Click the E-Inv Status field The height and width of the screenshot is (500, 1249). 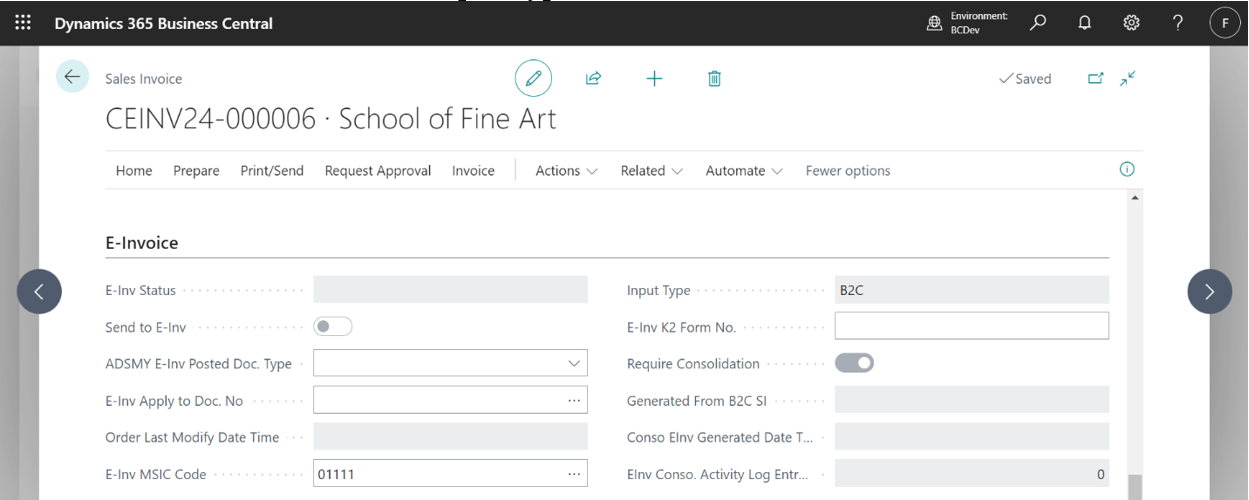450,290
